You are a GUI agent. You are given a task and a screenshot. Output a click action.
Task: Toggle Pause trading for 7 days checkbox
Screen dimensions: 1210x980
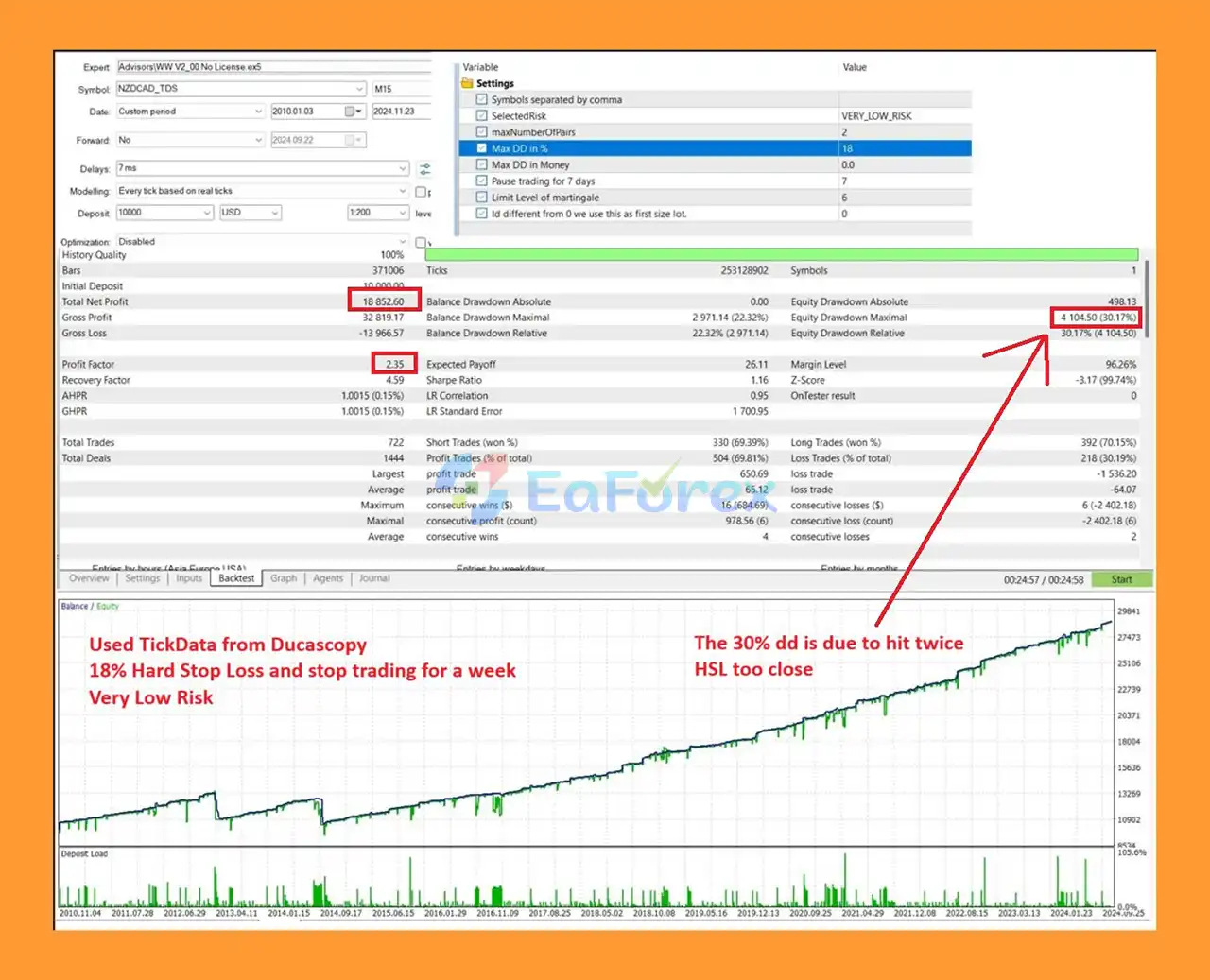(x=482, y=181)
